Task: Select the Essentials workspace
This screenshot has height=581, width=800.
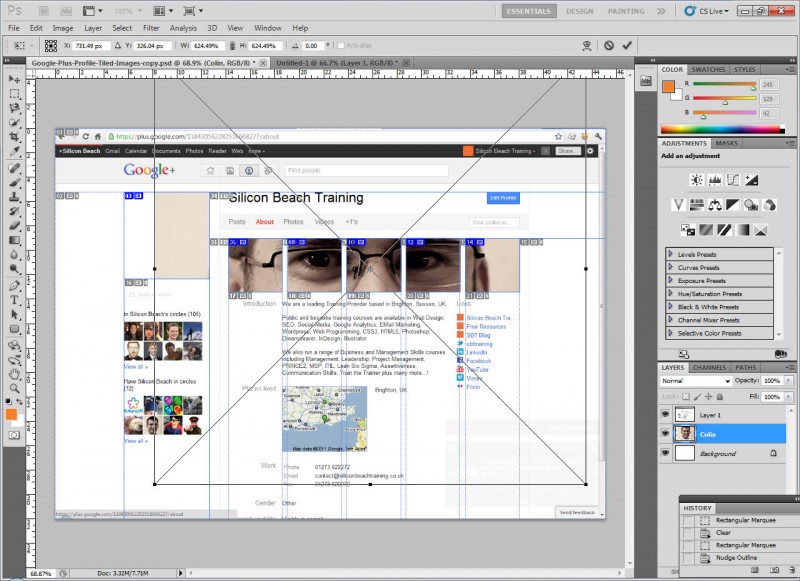Action: pos(529,11)
